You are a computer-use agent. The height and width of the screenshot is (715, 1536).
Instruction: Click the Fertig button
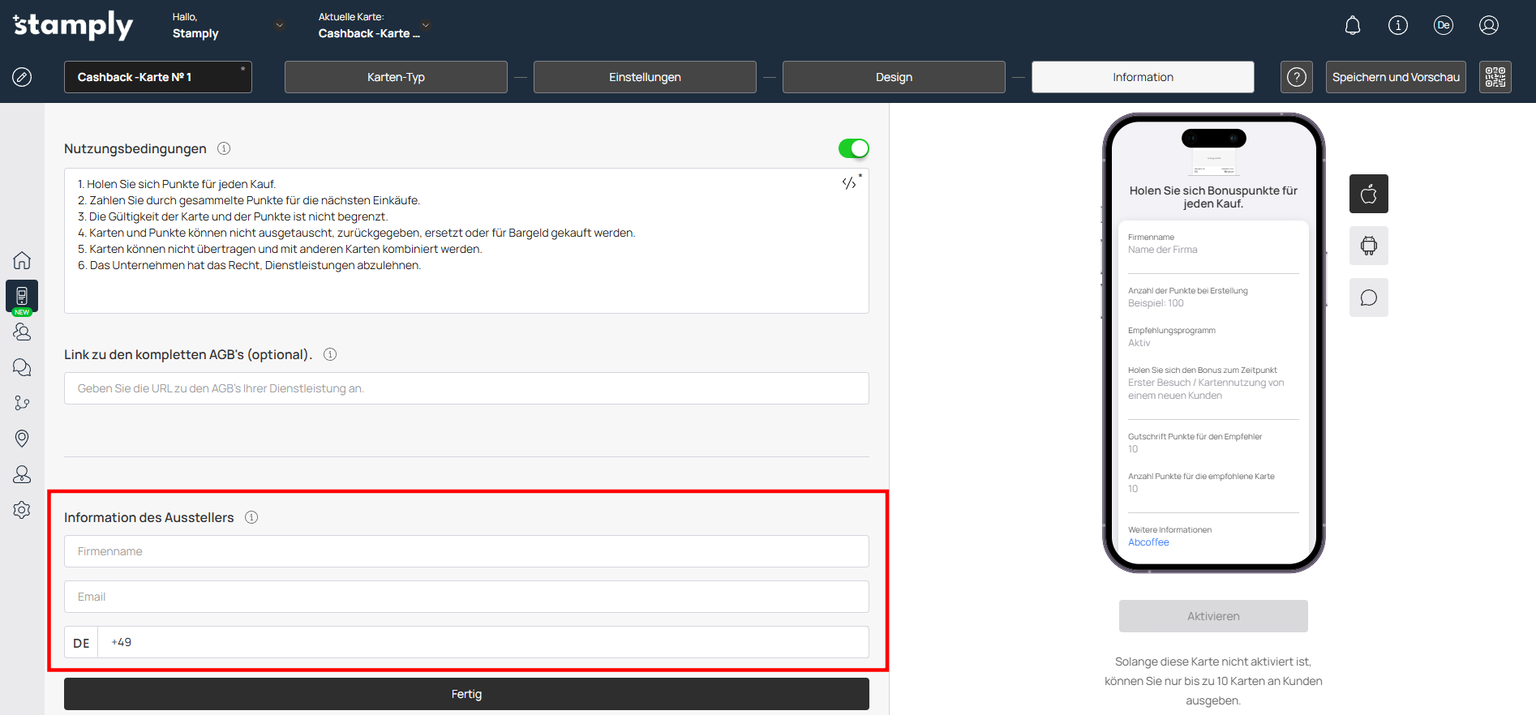[x=466, y=694]
